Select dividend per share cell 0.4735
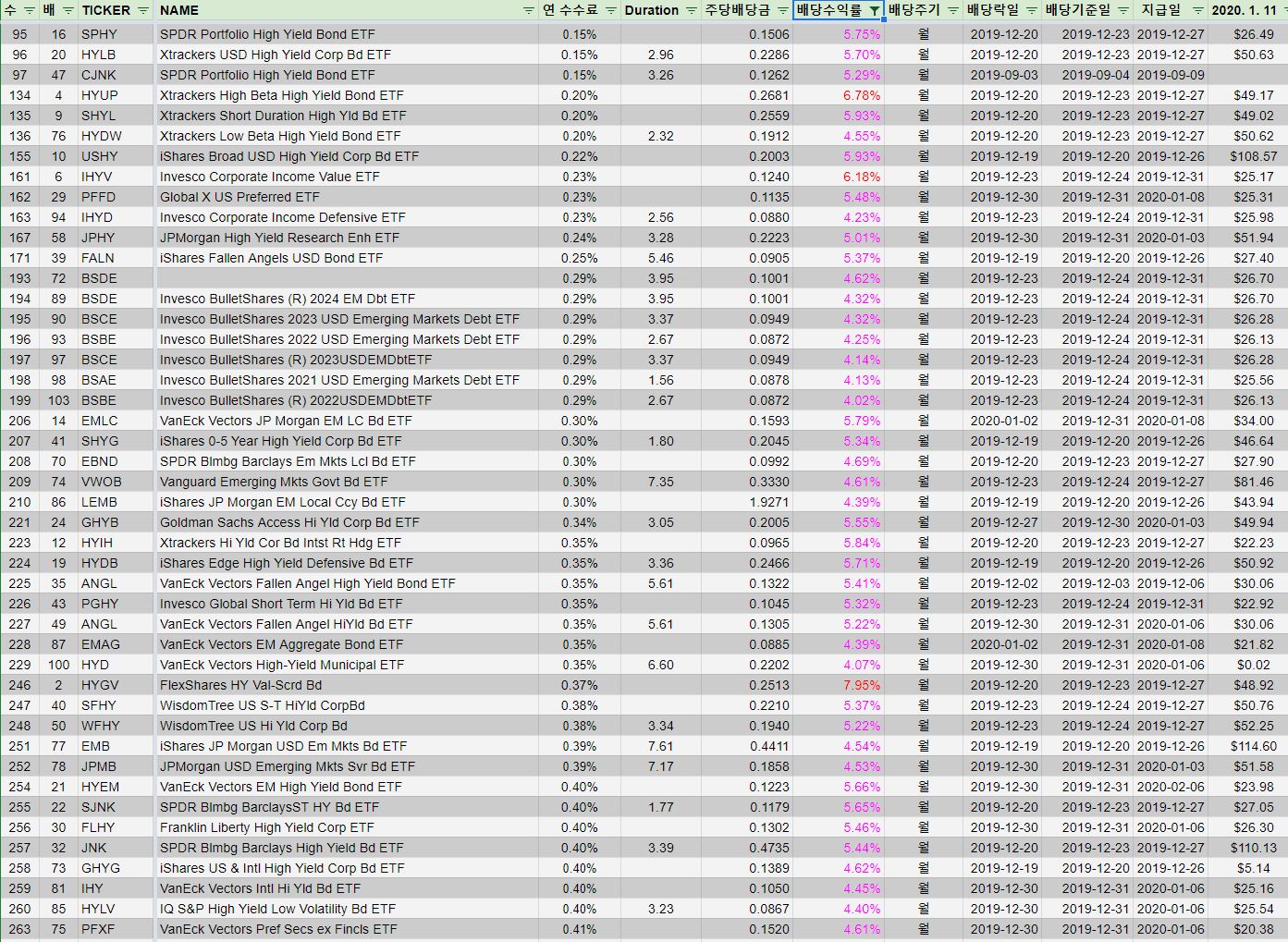Image resolution: width=1288 pixels, height=942 pixels. click(747, 848)
